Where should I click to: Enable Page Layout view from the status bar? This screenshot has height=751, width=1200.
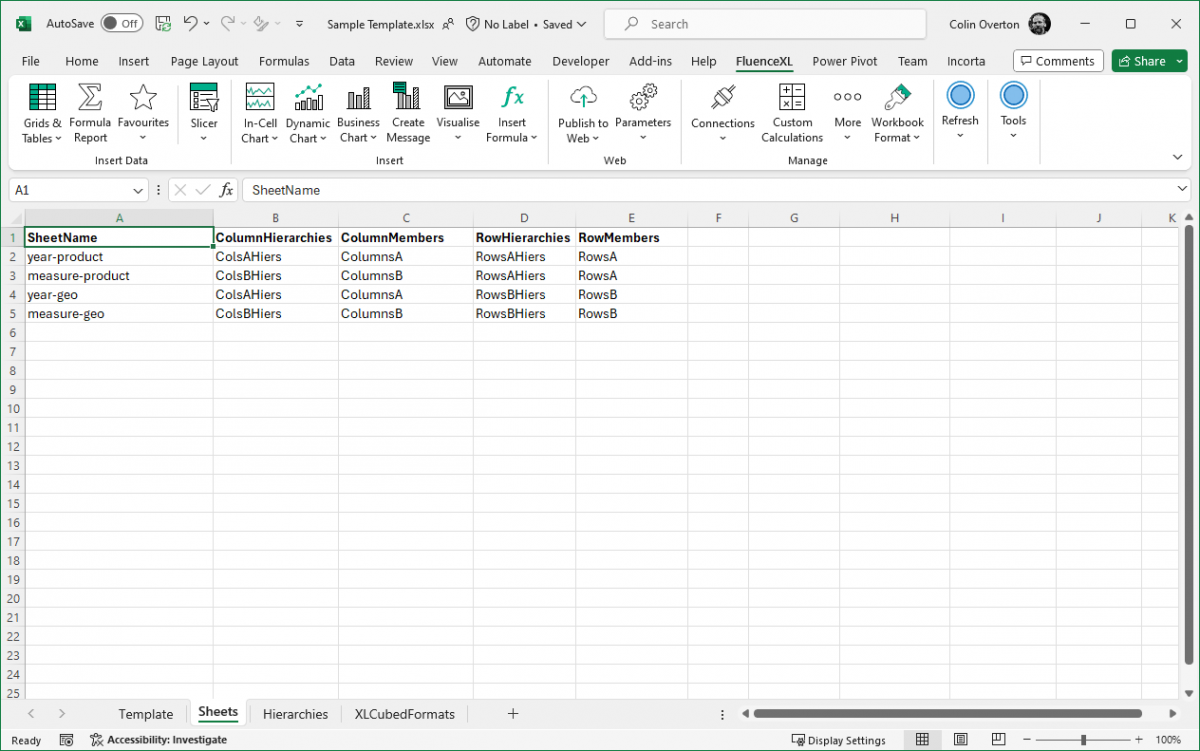tap(960, 738)
